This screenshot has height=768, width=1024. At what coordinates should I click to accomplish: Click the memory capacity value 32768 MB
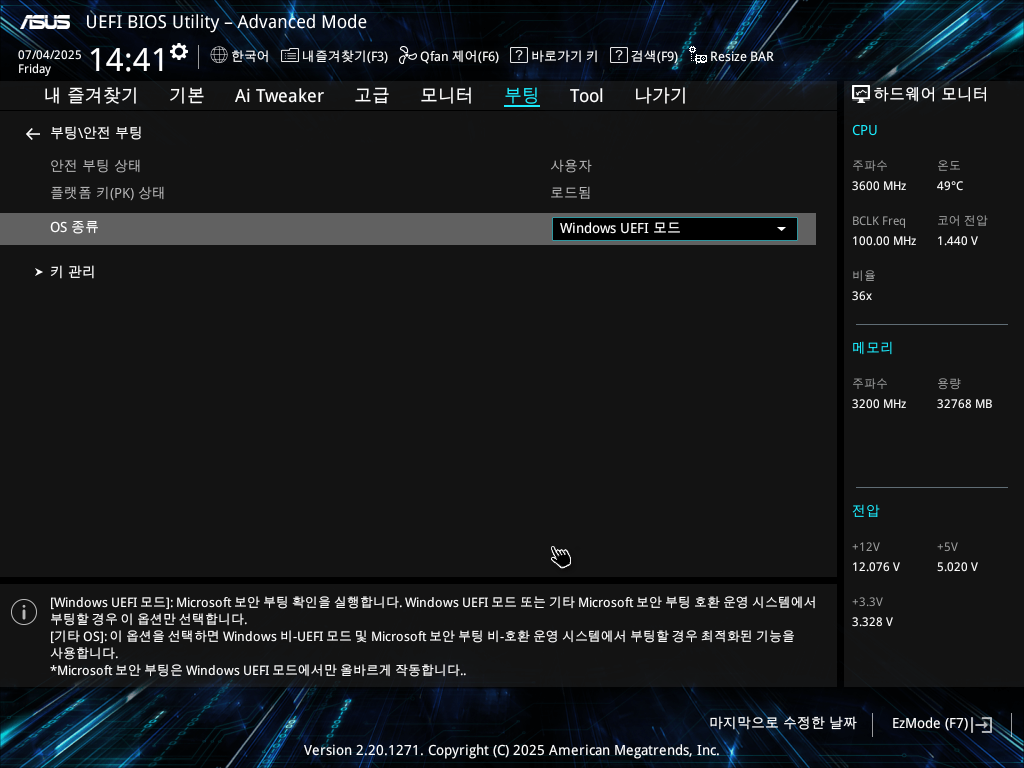tap(964, 404)
